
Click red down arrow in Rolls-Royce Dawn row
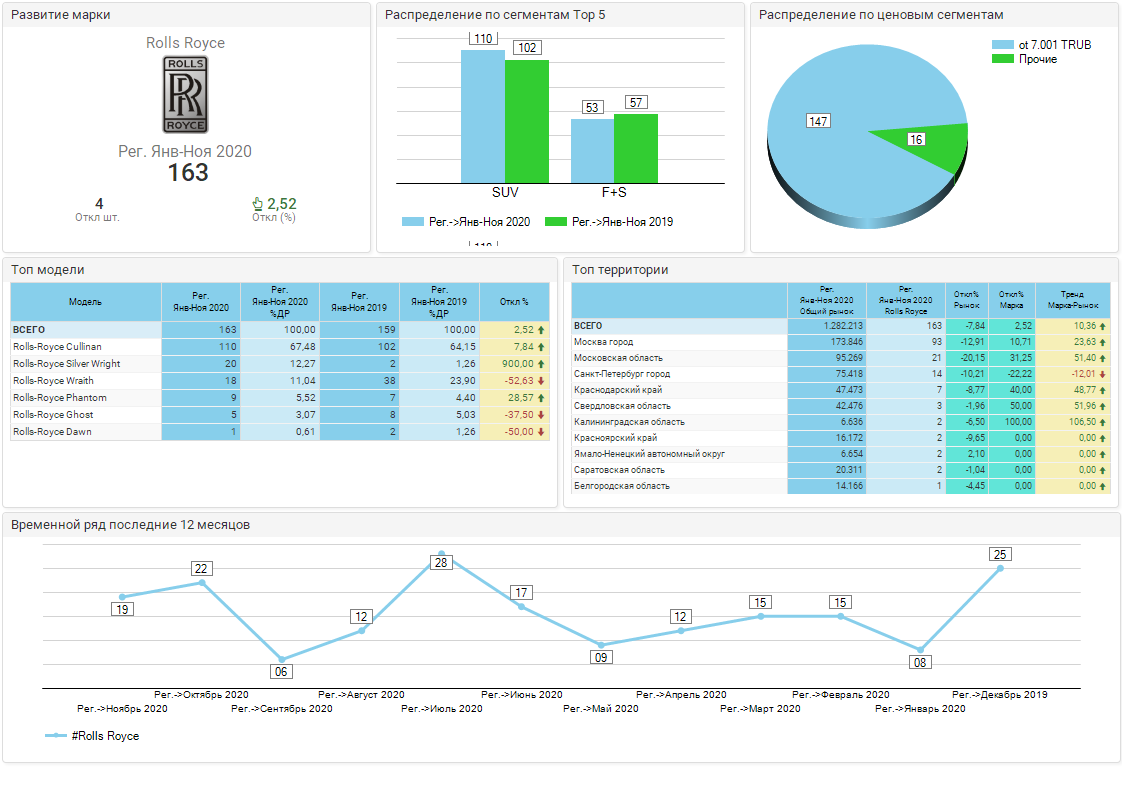pos(541,432)
